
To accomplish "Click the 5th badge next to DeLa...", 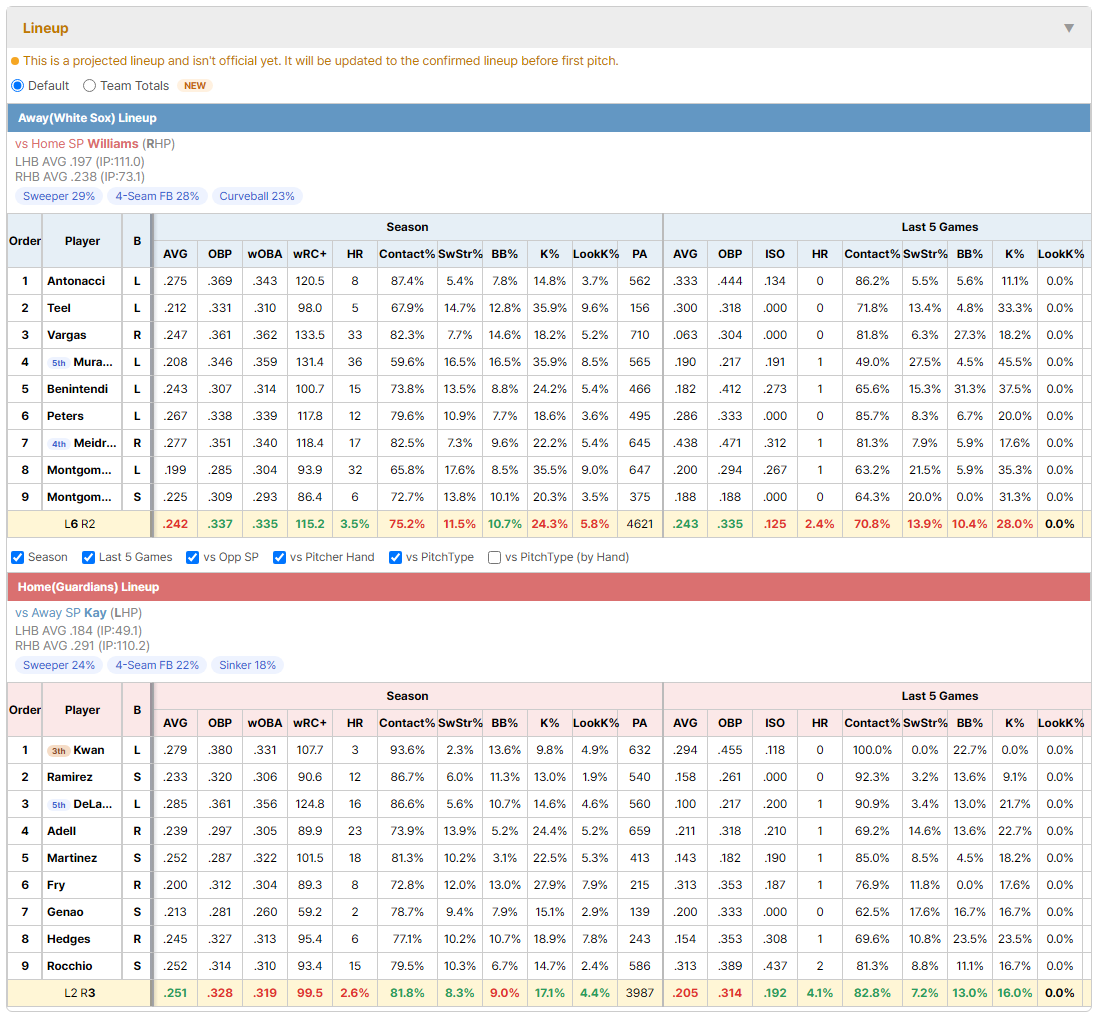I will point(59,805).
